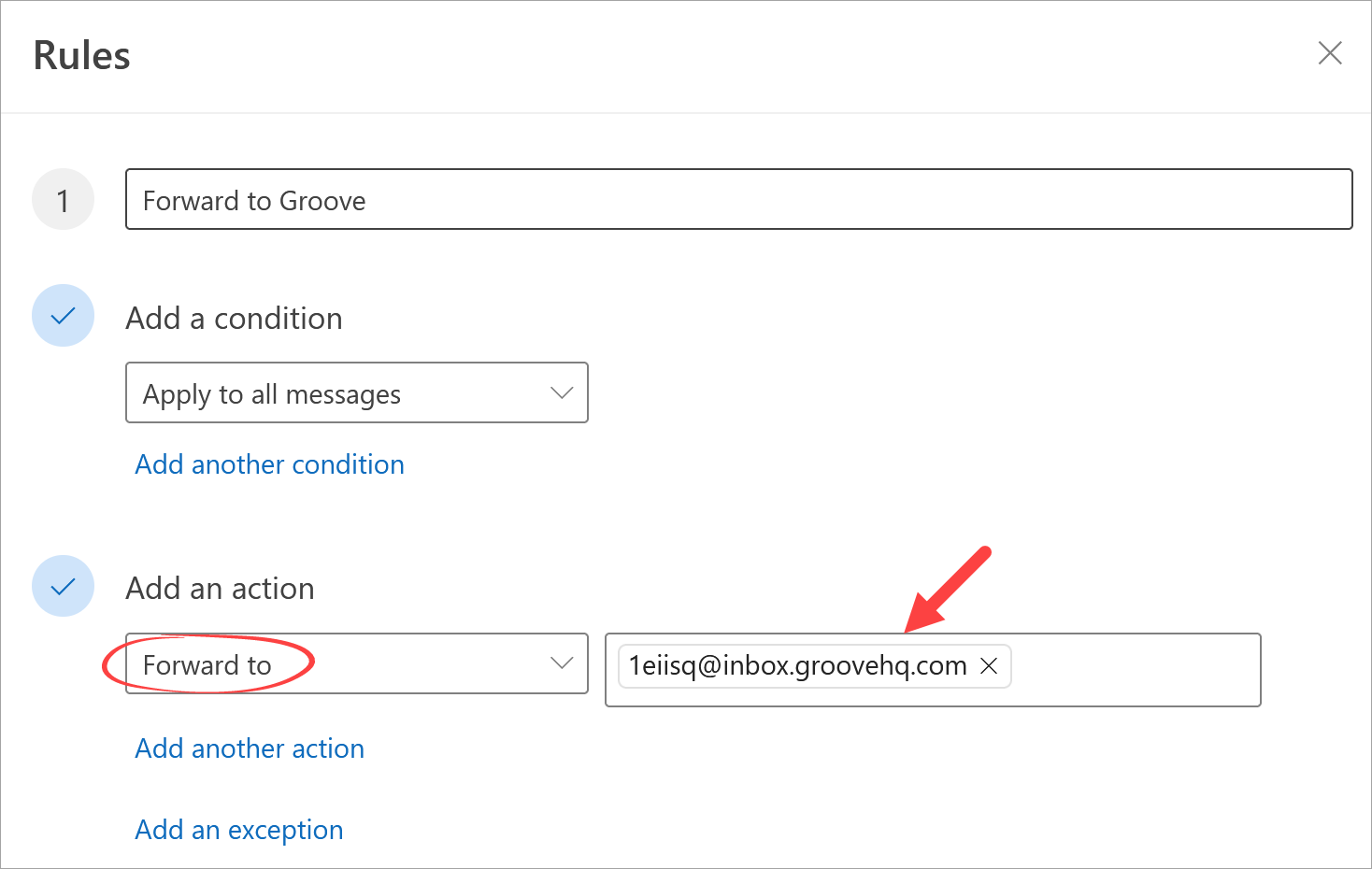Click the checkmark circle beside Add a condition
Viewport: 1372px width, 869px height.
[63, 316]
